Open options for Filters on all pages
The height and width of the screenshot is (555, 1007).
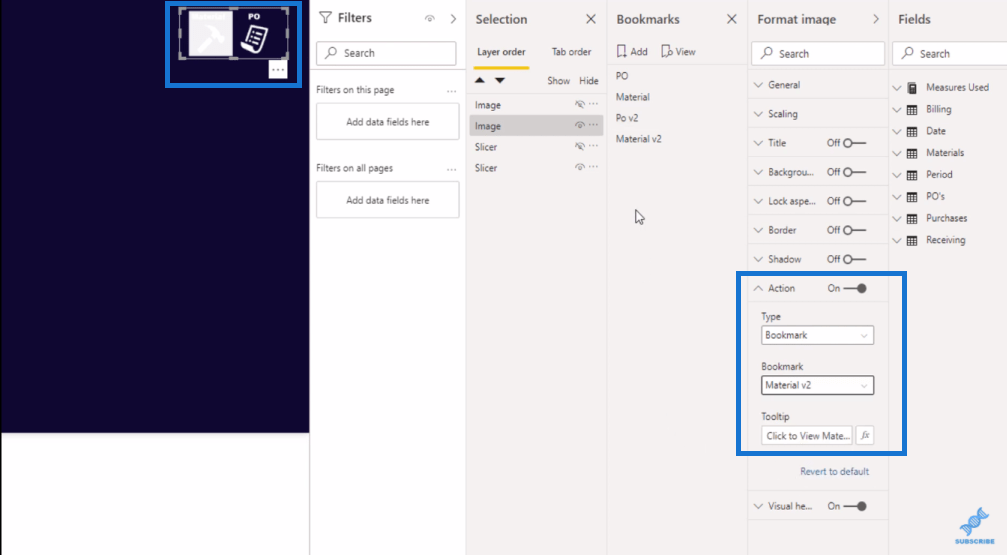[x=451, y=169]
